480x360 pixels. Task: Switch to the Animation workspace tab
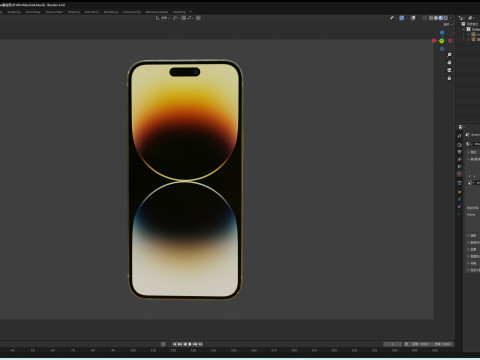click(x=92, y=12)
